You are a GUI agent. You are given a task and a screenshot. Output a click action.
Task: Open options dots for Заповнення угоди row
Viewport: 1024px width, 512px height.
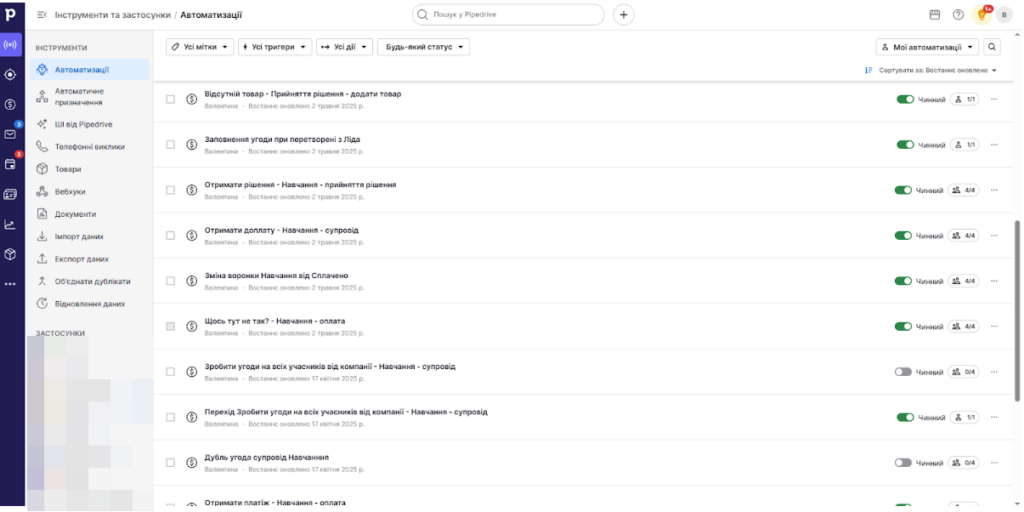994,144
